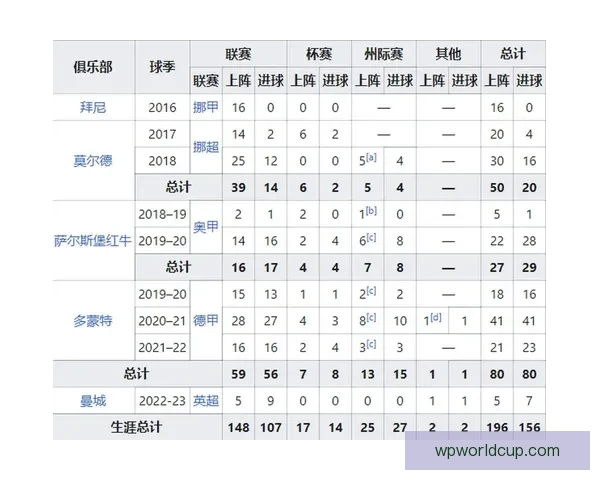Open footnote [d] in 2020–21 row
This screenshot has height=480, width=600.
coord(436,317)
